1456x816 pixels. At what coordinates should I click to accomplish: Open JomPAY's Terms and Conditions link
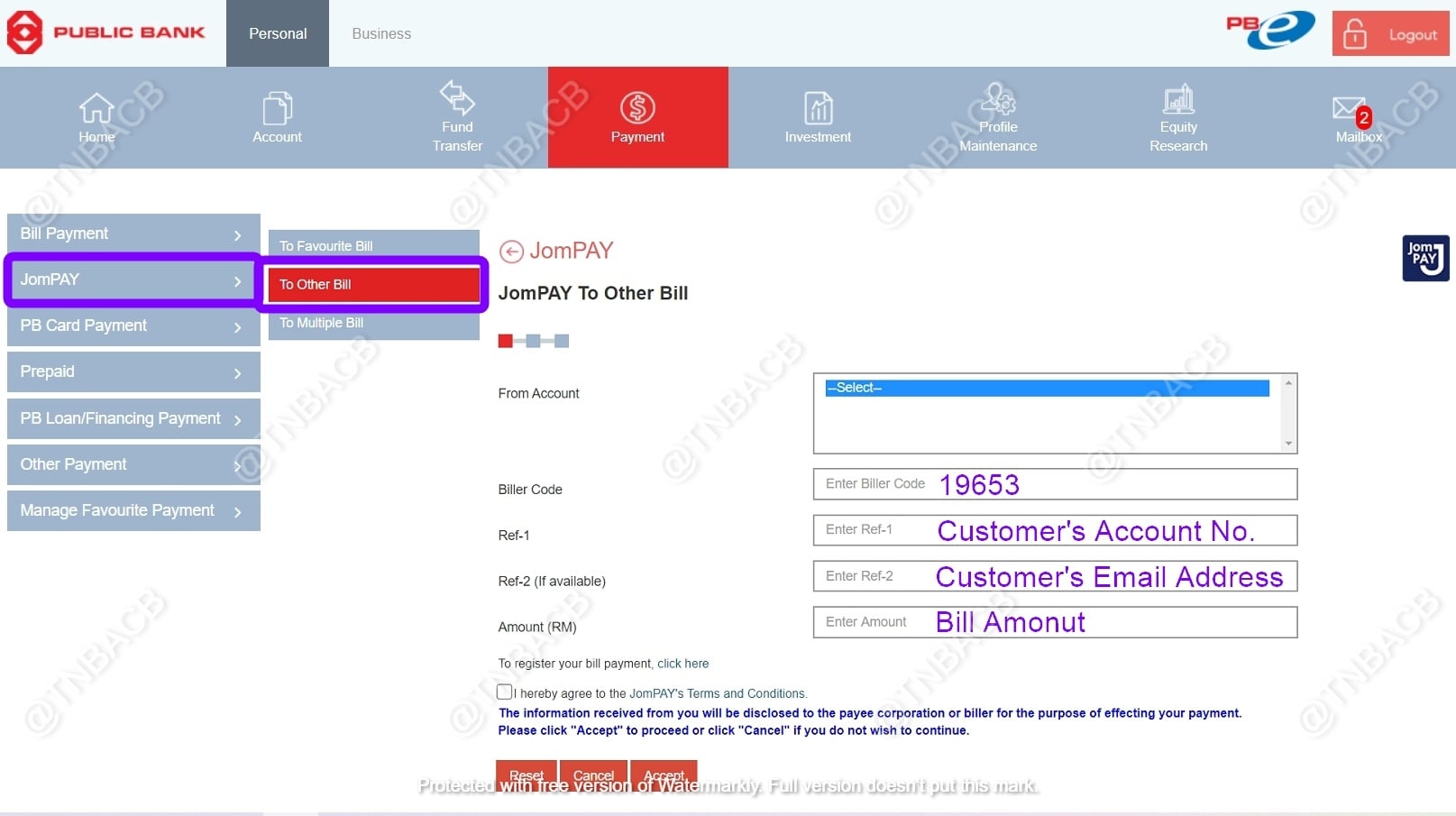[x=717, y=693]
